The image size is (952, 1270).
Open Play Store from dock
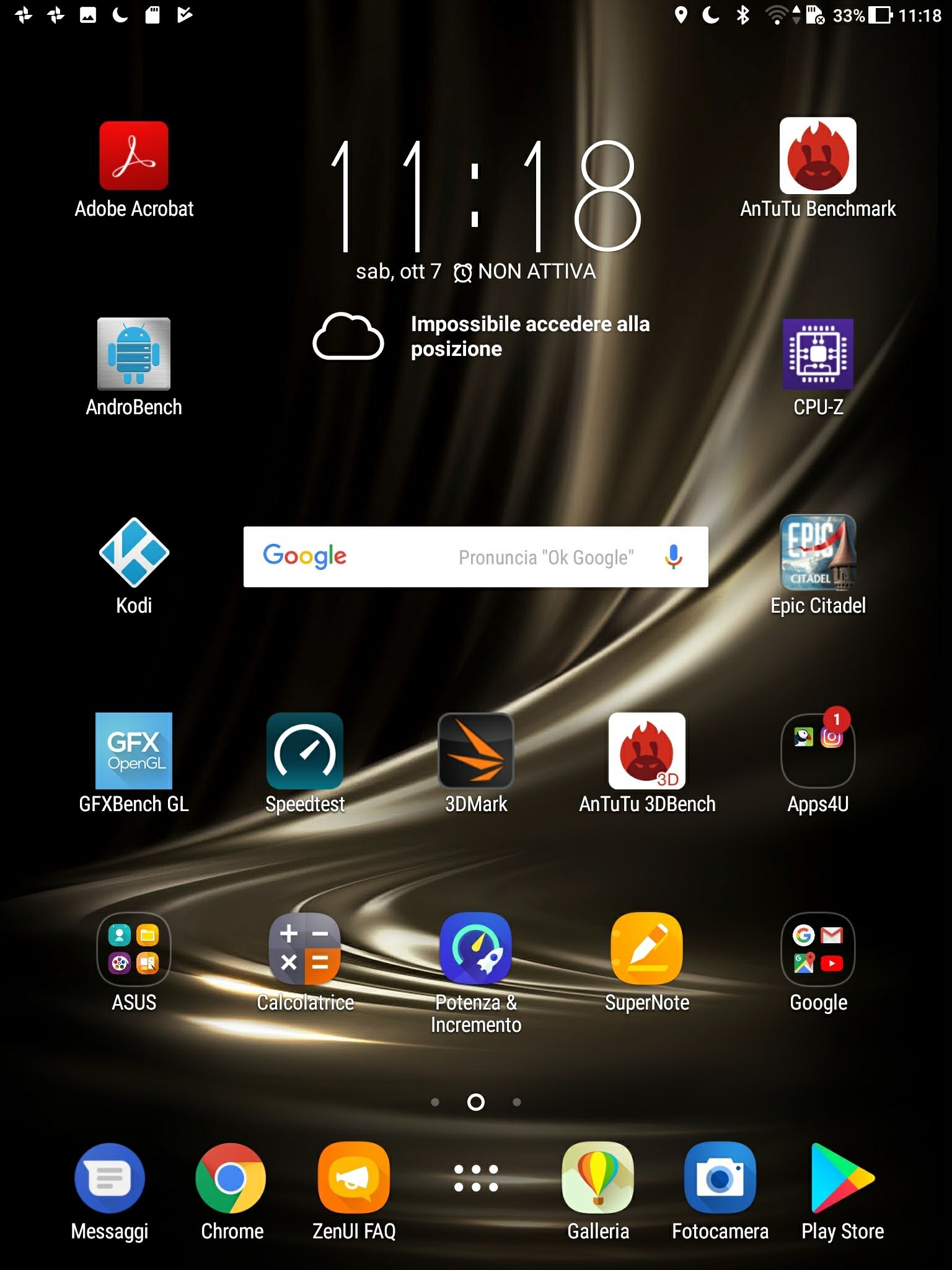(x=842, y=1178)
